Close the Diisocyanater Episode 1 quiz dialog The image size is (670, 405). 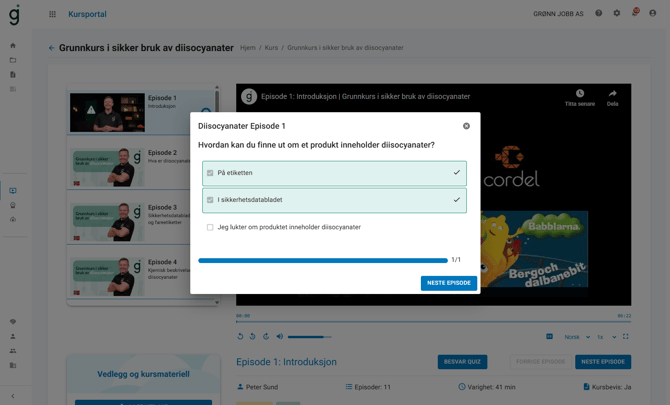[x=466, y=126]
